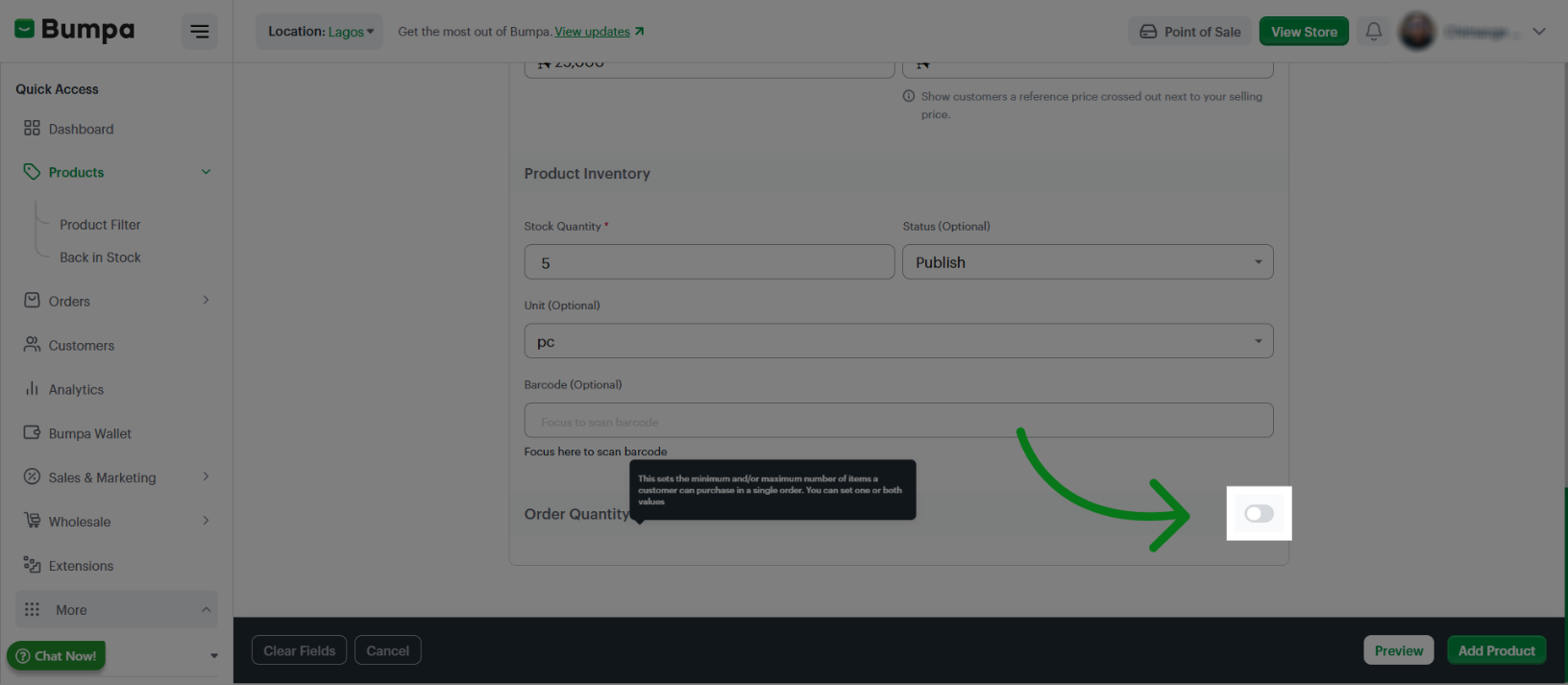
Task: Click the Wholesale cart icon
Action: point(32,521)
